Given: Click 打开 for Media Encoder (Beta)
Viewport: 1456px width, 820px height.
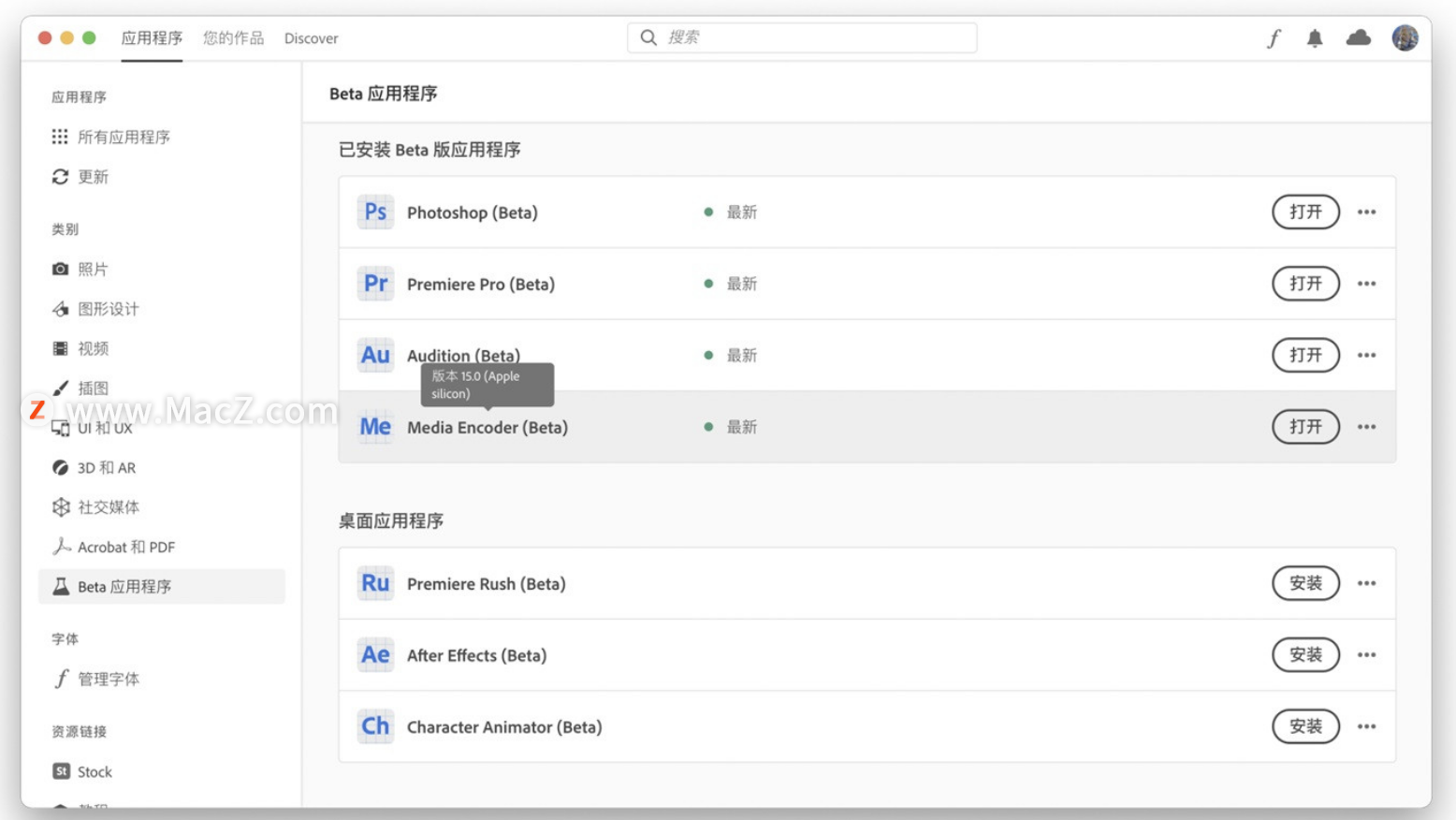Looking at the screenshot, I should (x=1305, y=427).
